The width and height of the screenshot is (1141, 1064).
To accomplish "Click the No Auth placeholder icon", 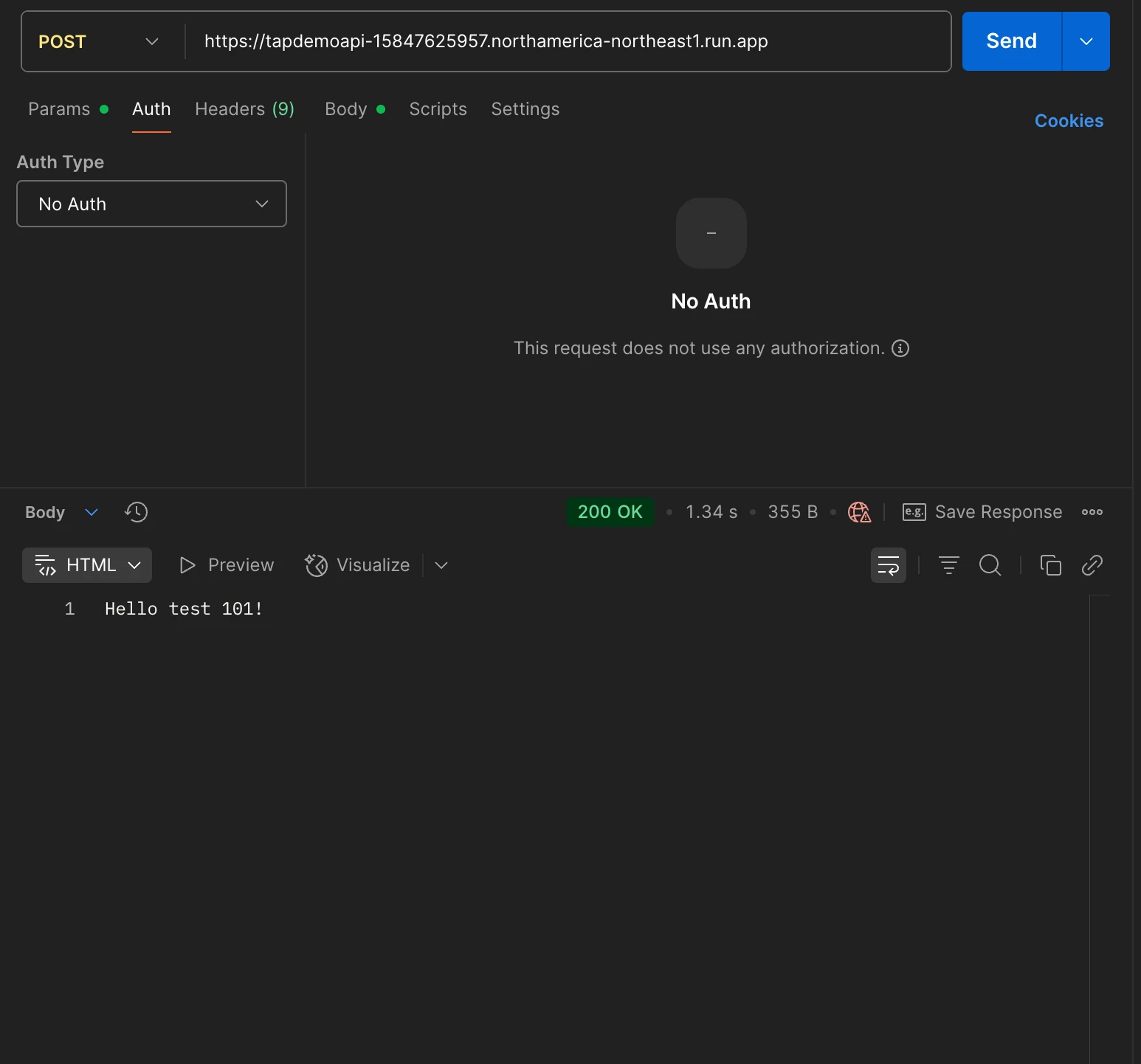I will [711, 233].
